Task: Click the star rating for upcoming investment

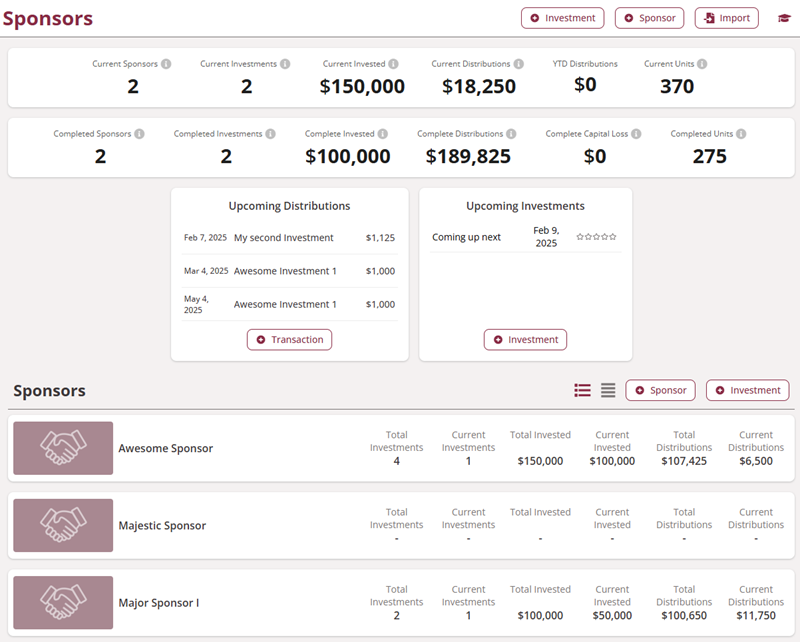Action: pos(596,237)
